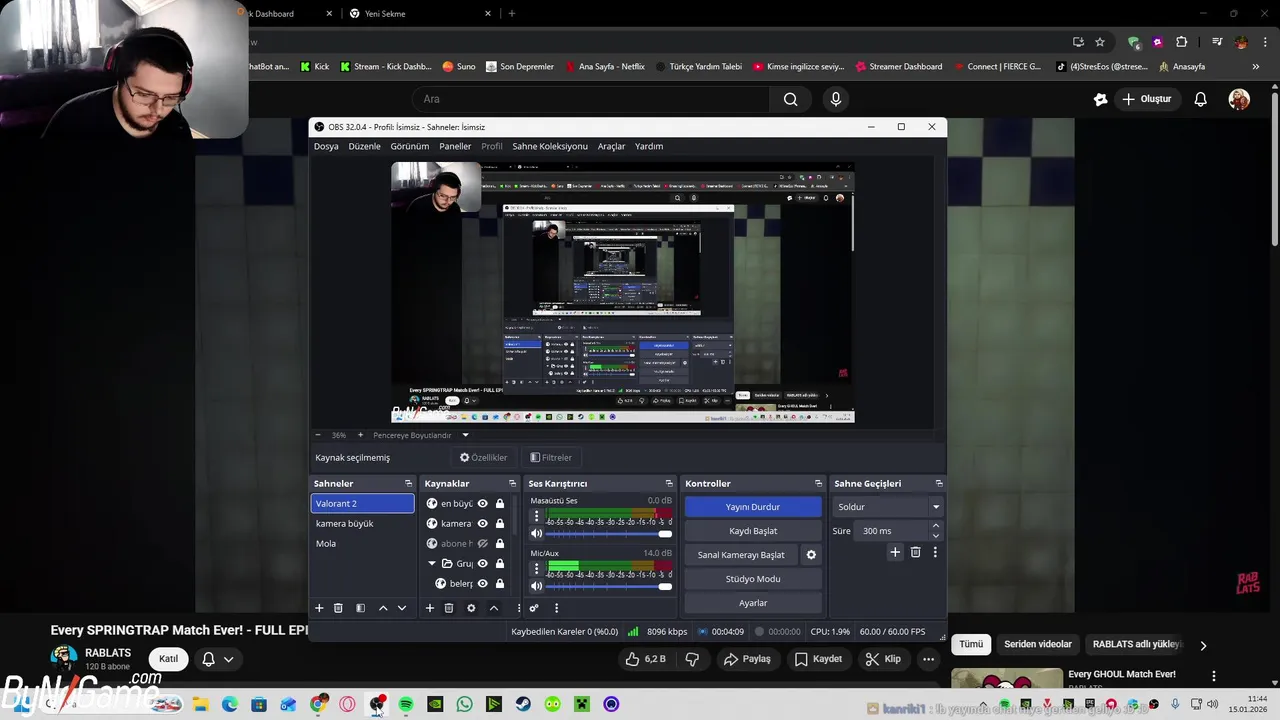Pop out the Sahne Geçişleri dock panel

938,484
